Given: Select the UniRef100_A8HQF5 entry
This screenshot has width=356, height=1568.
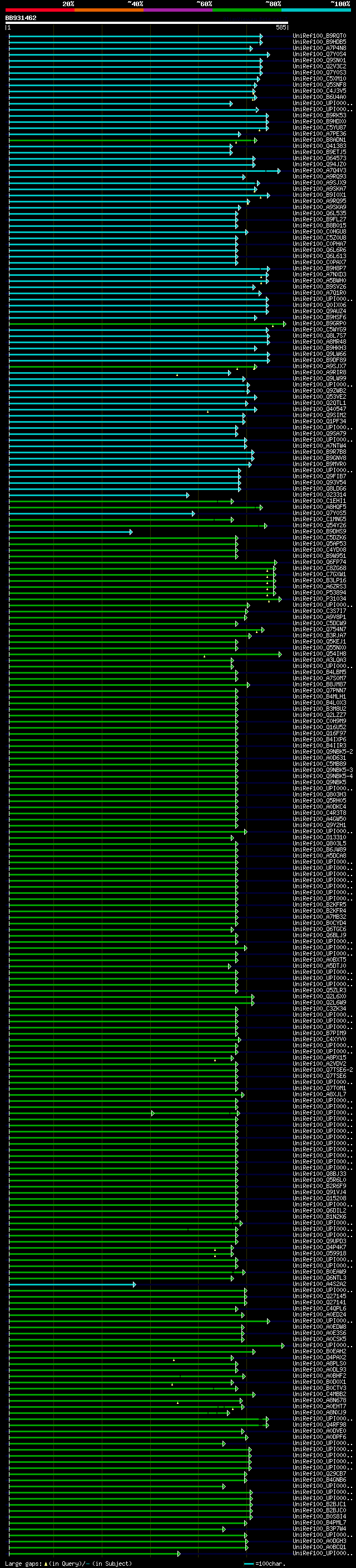Looking at the screenshot, I should (x=319, y=507).
